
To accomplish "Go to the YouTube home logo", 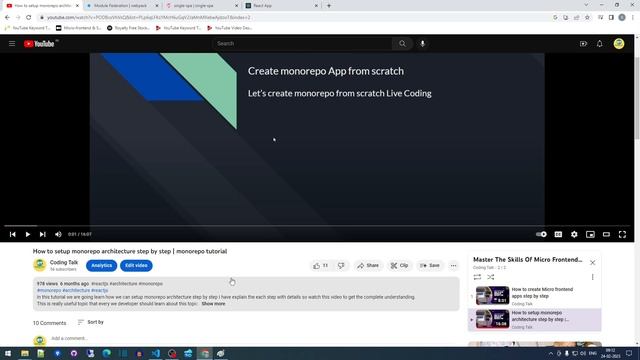I will point(39,44).
